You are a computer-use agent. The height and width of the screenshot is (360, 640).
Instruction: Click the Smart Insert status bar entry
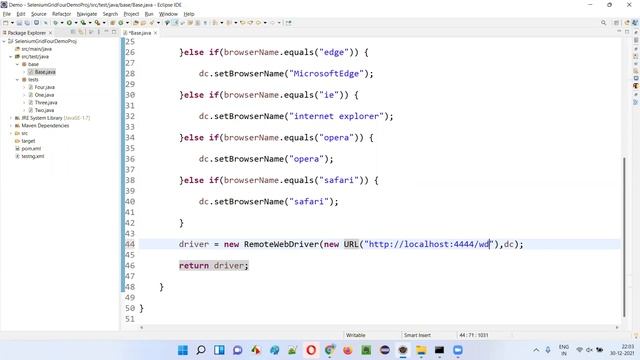417,335
